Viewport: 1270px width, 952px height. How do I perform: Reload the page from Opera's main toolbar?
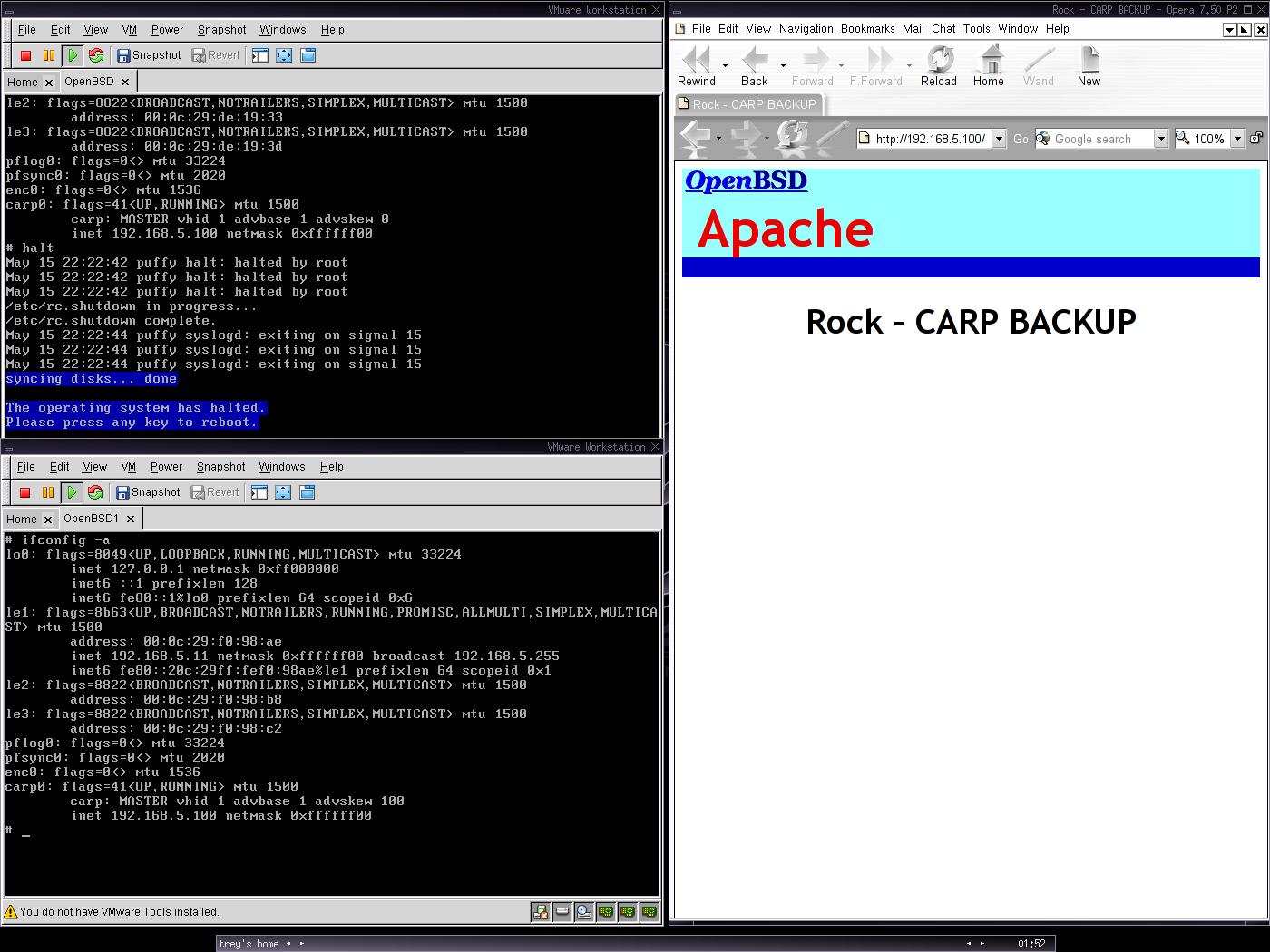939,66
